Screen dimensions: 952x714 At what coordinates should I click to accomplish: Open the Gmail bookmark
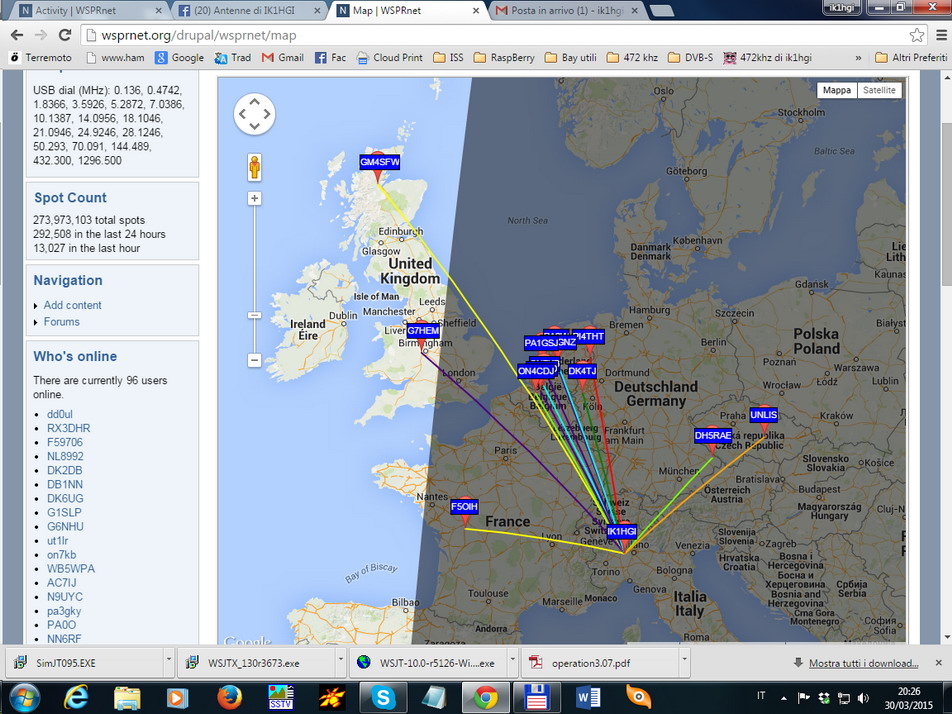click(283, 58)
